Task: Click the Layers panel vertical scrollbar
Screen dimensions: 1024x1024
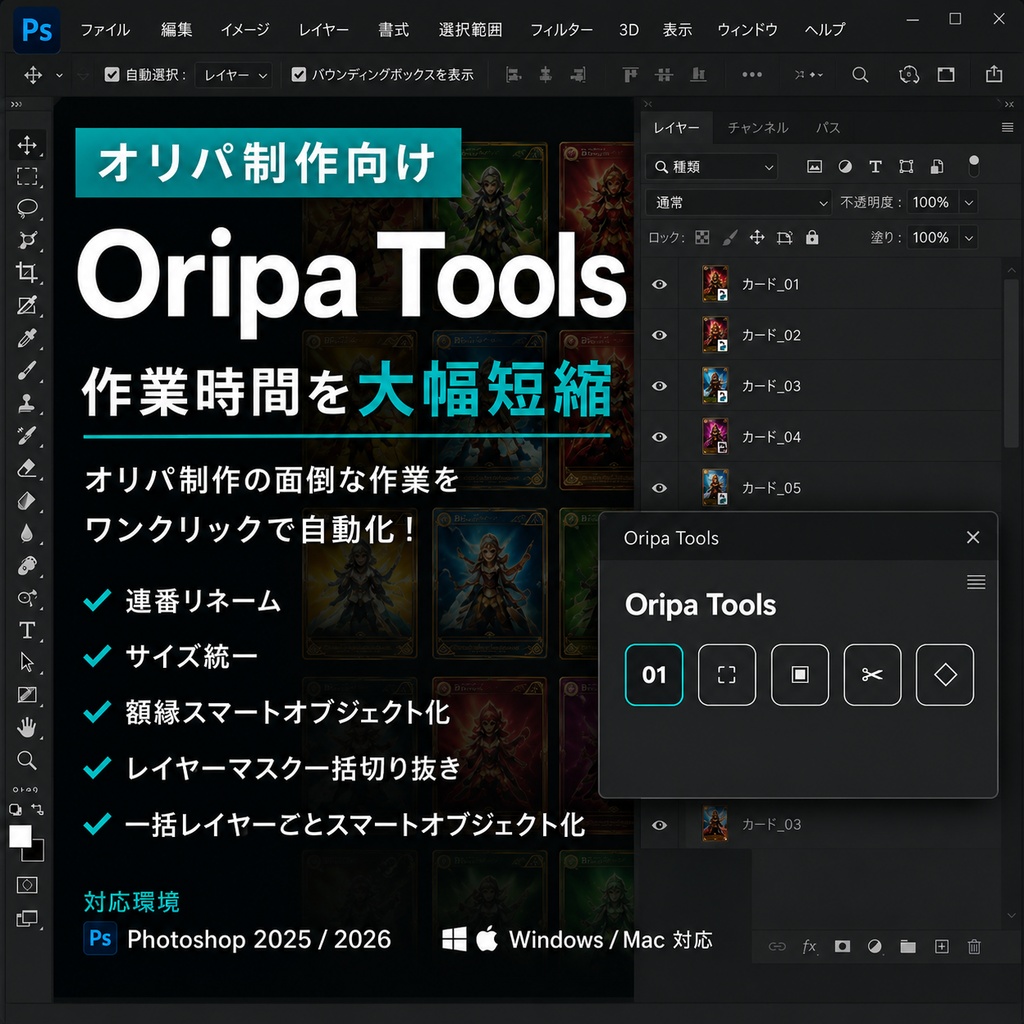Action: click(x=1011, y=363)
